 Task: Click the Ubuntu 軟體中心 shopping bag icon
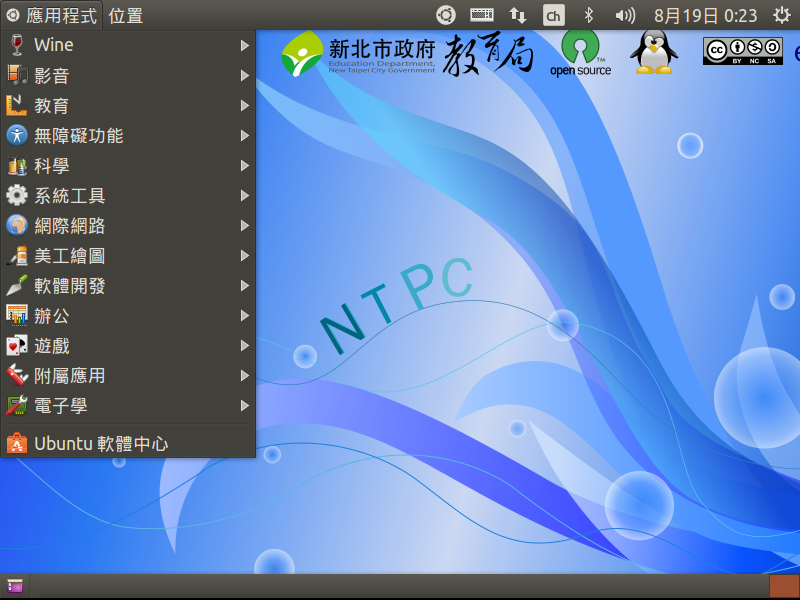click(x=17, y=443)
